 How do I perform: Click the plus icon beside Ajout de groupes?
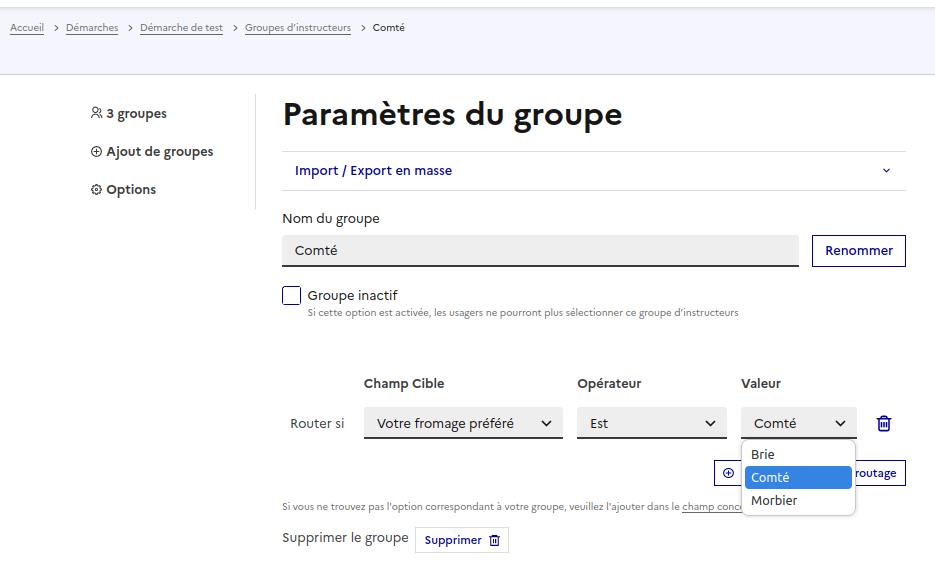point(96,152)
